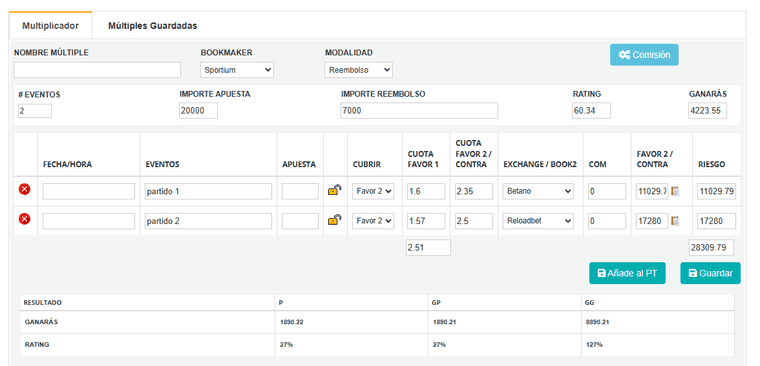Image resolution: width=760 pixels, height=366 pixels.
Task: Save the multiple with the Guardar button
Action: click(x=711, y=273)
